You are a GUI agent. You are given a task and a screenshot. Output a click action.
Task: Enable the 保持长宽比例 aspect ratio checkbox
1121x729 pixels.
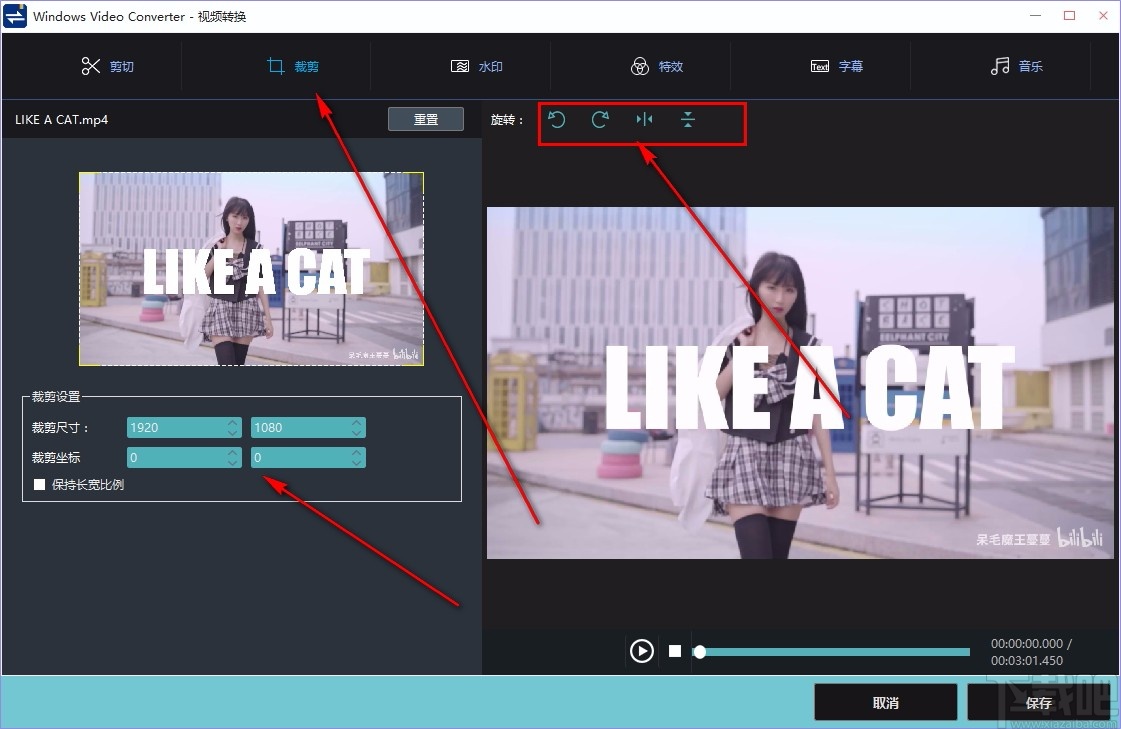[x=40, y=485]
